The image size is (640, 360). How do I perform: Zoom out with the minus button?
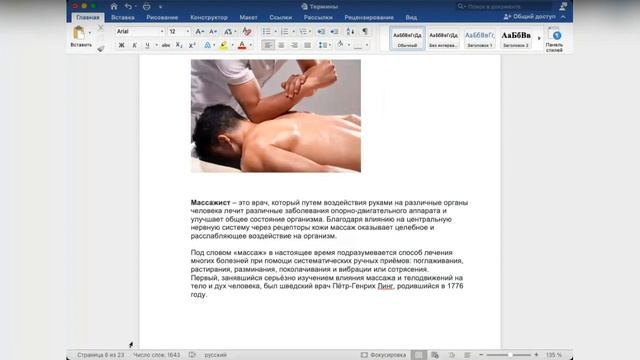481,355
